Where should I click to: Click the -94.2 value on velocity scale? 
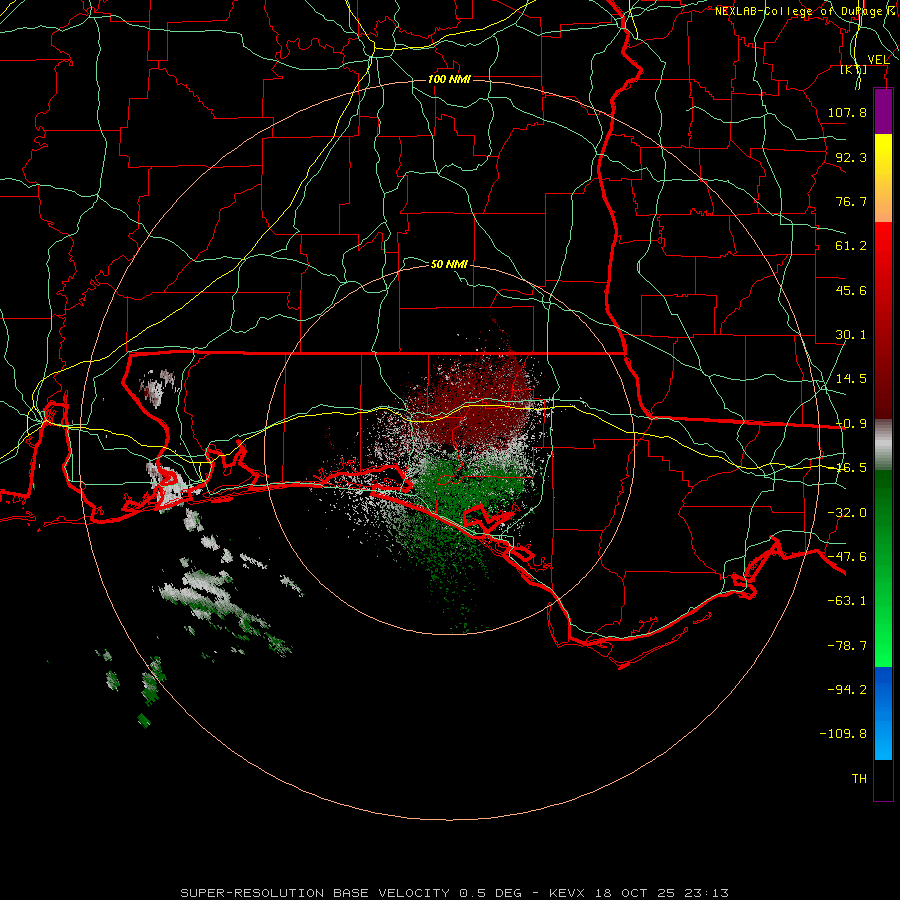(x=847, y=690)
